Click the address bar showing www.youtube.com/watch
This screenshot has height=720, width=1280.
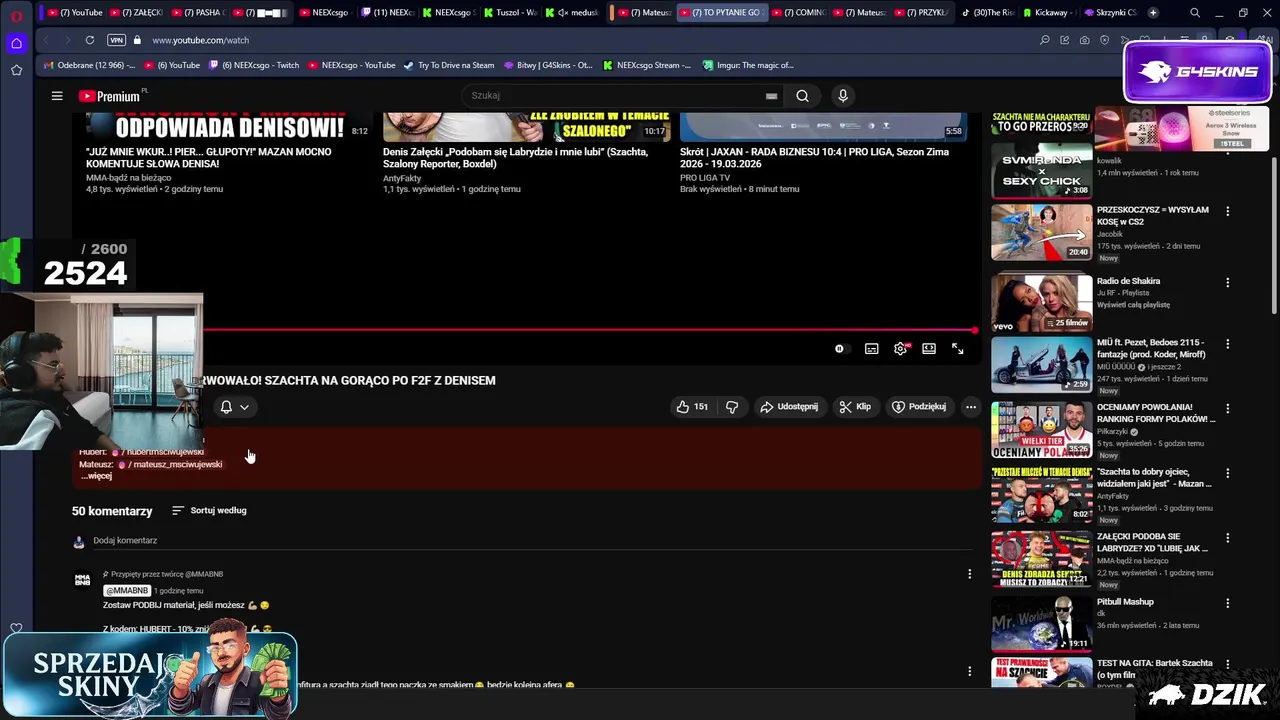(200, 40)
